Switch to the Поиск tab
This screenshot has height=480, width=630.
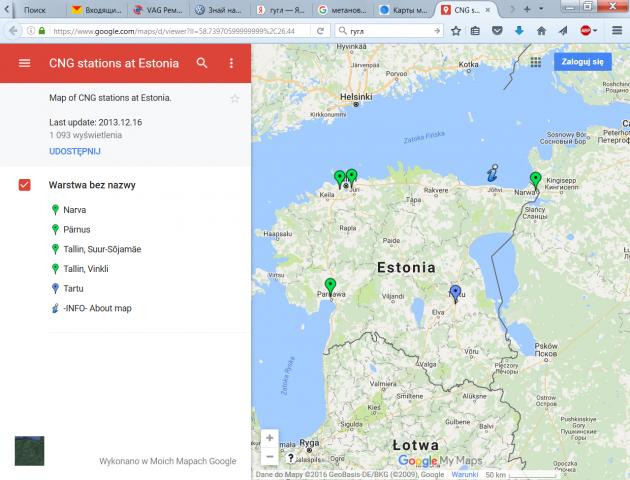pyautogui.click(x=35, y=10)
